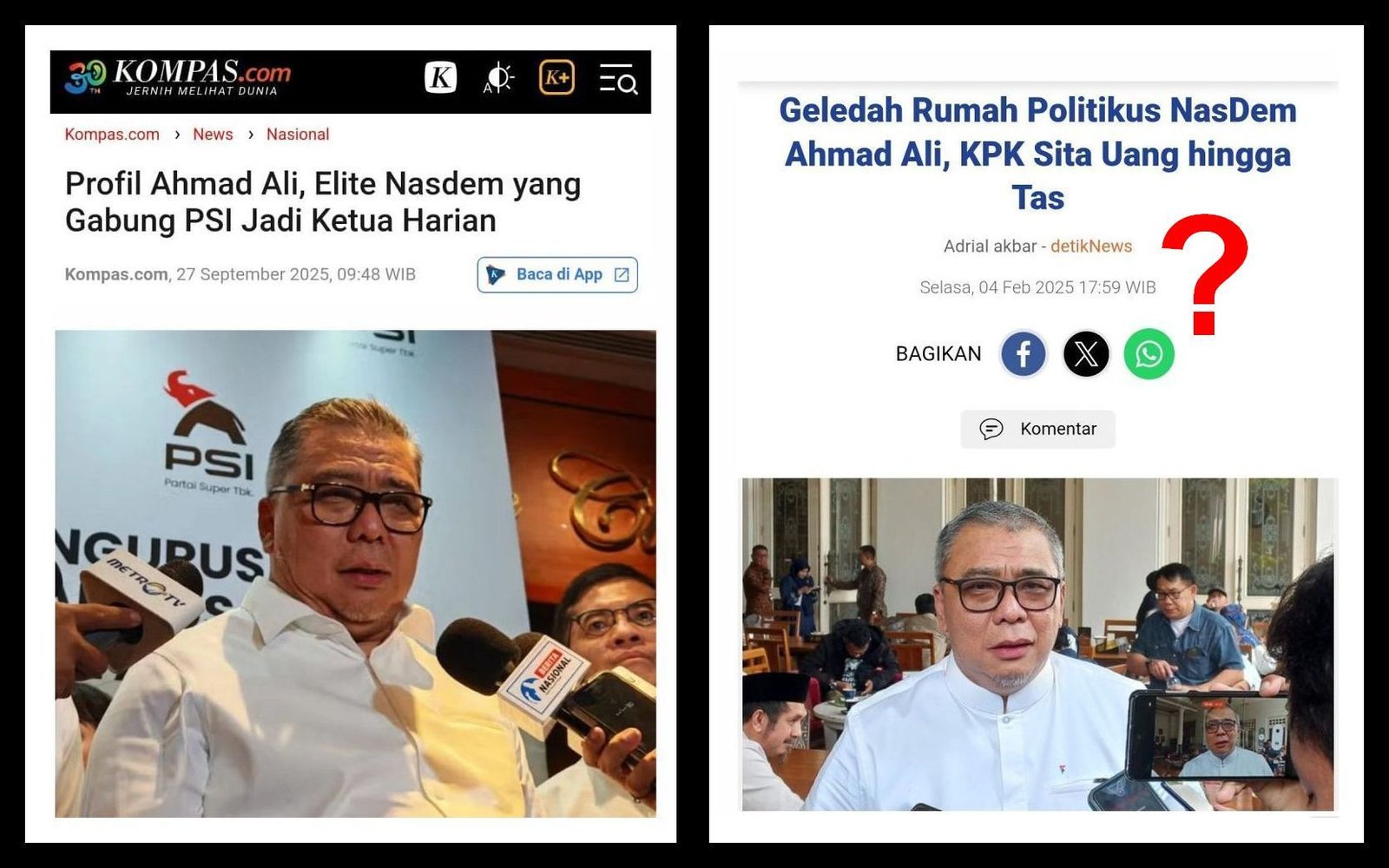1389x868 pixels.
Task: Open the Geledah Rumah Politikus NasDem headline
Action: (1037, 154)
